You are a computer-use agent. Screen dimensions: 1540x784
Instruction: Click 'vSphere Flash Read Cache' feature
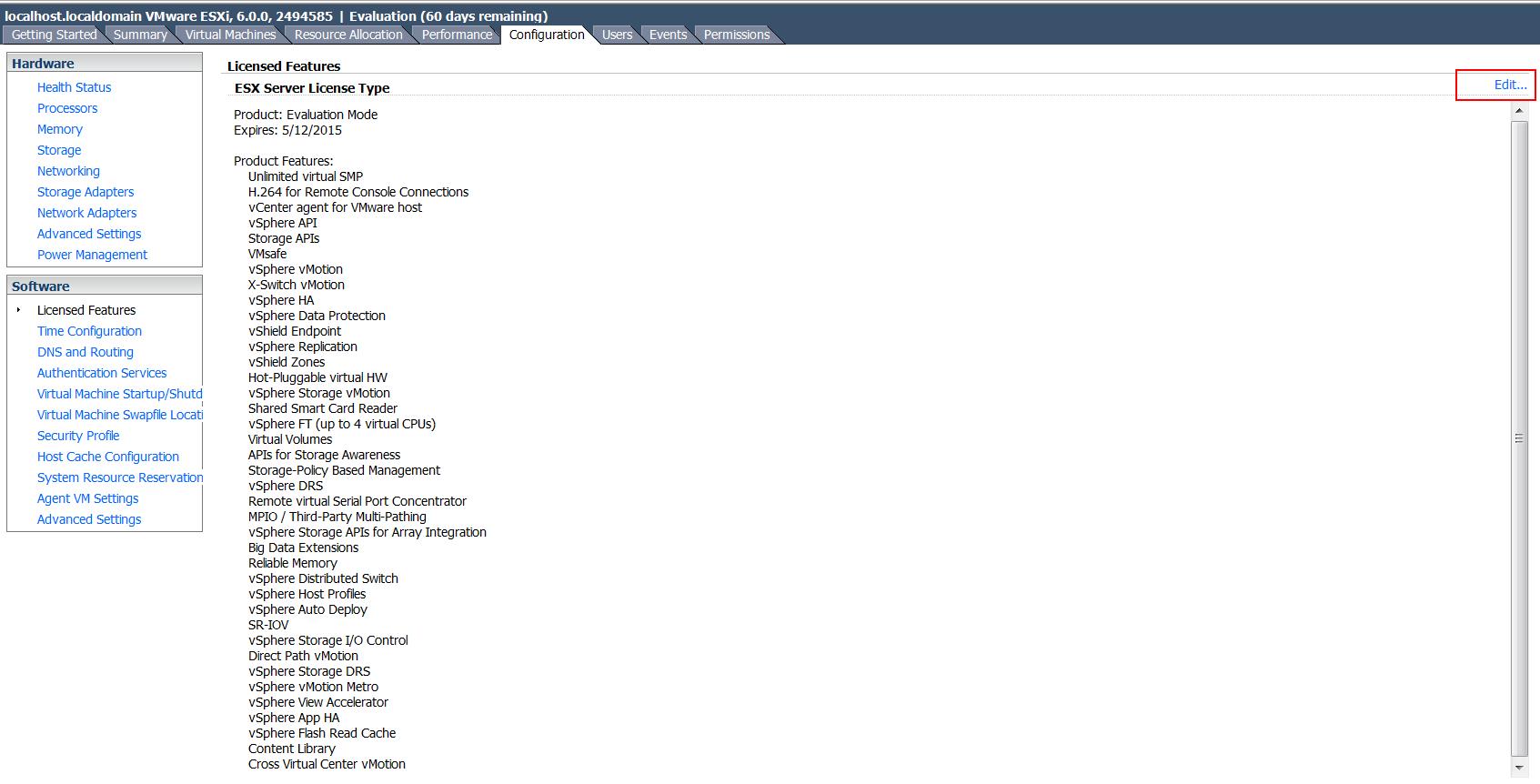coord(322,733)
